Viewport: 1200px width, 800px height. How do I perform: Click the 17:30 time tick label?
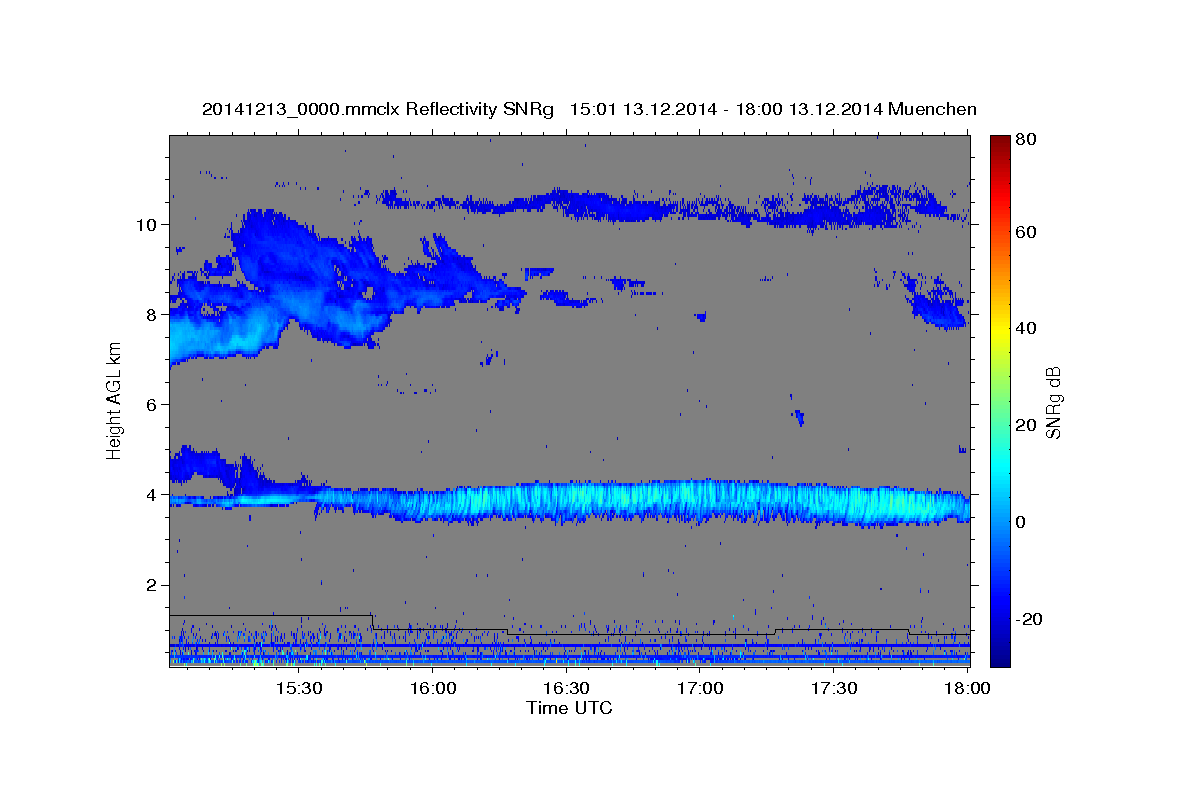tap(834, 689)
